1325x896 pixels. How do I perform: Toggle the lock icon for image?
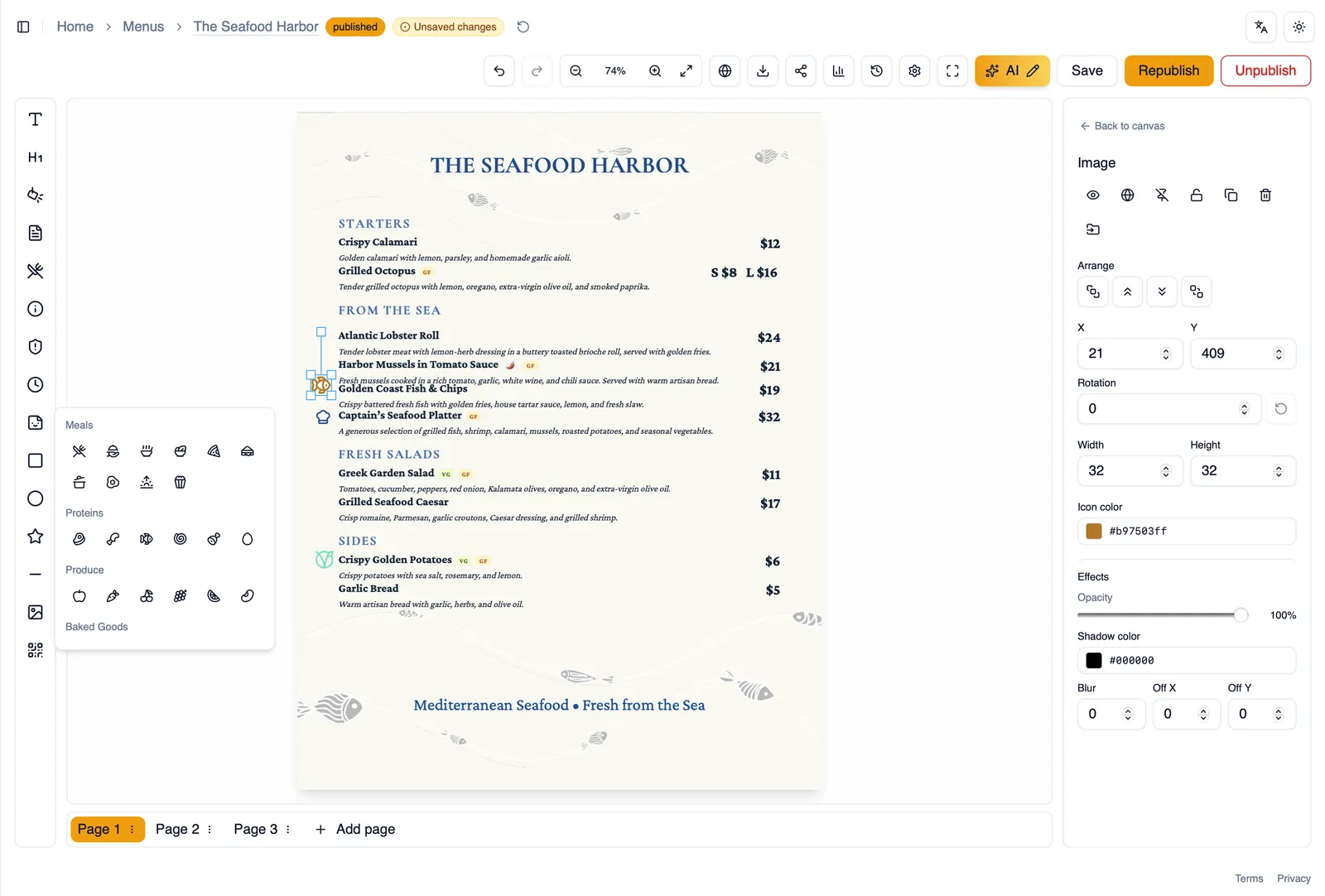(1197, 195)
